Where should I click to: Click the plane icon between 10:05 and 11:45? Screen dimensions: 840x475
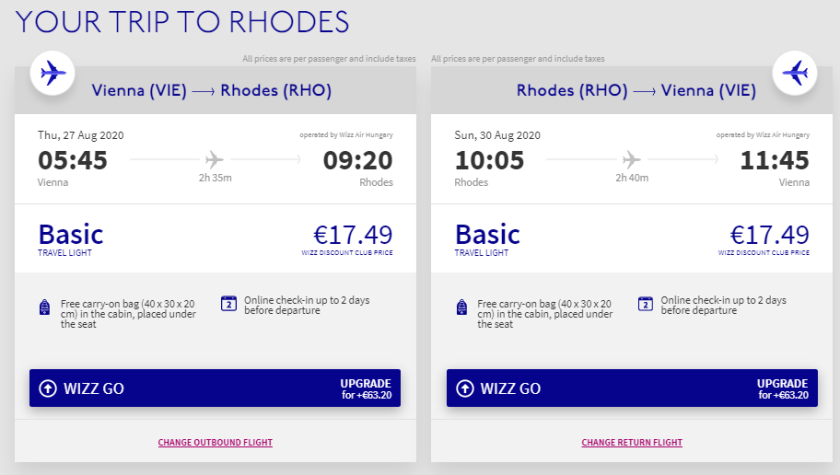click(631, 159)
